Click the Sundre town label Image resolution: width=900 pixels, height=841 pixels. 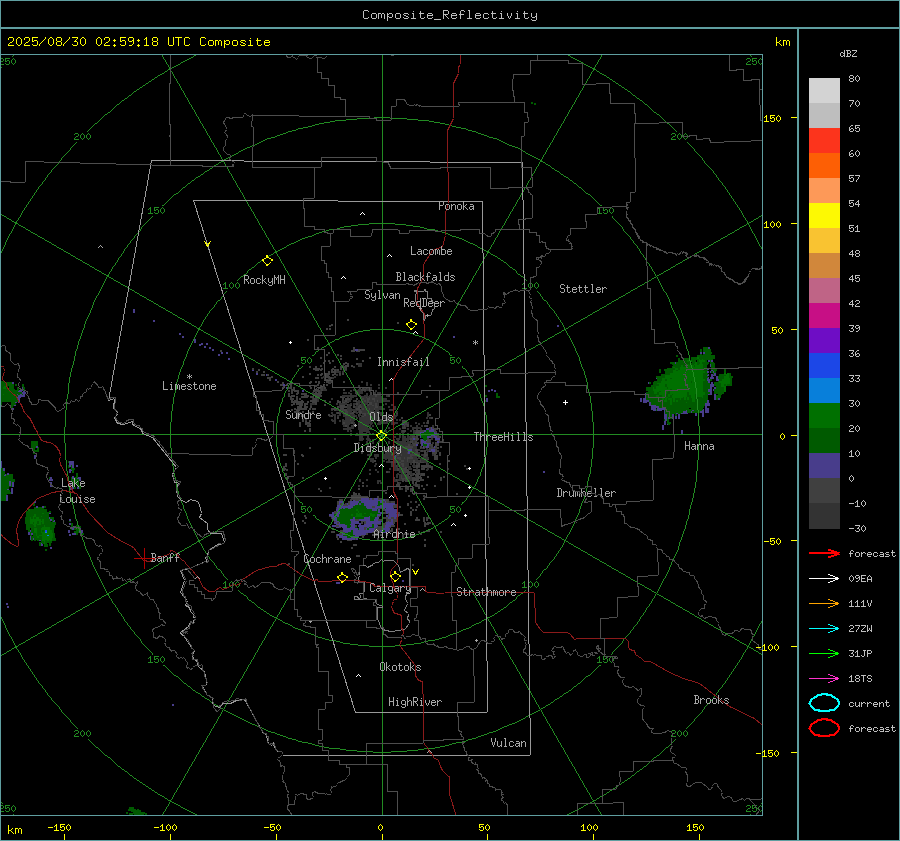click(x=303, y=414)
